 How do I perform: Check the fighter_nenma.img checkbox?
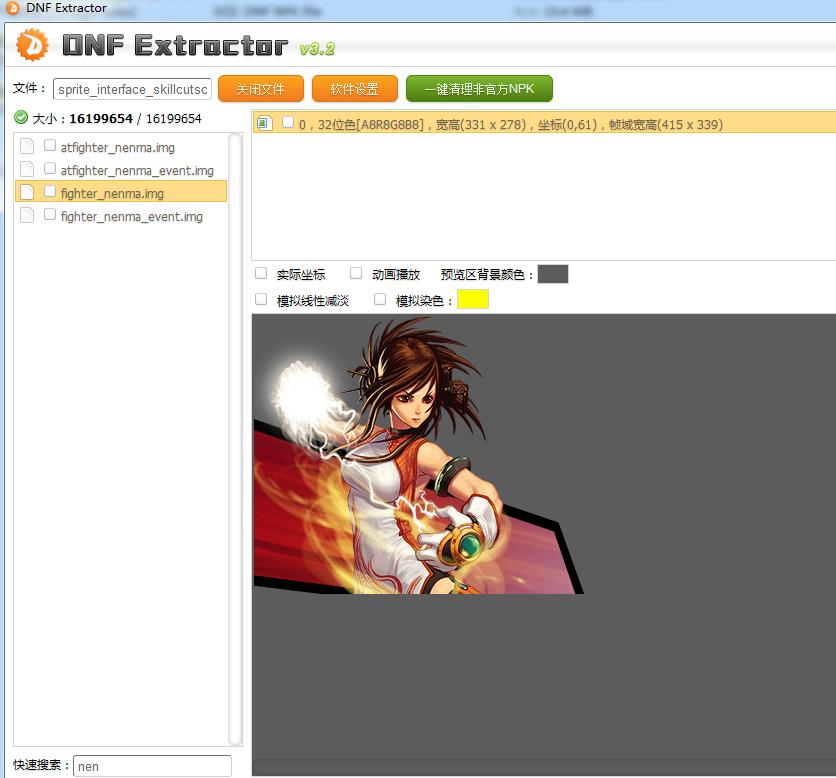pyautogui.click(x=50, y=191)
